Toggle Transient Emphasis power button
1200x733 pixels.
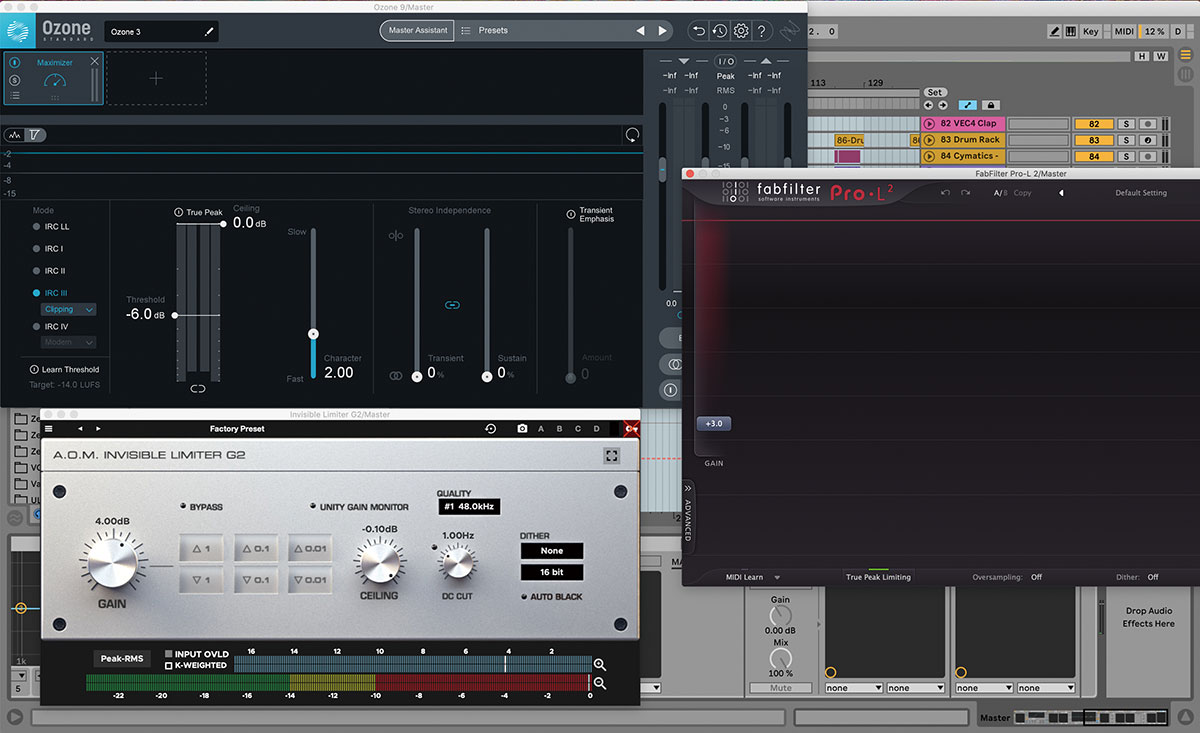[572, 214]
